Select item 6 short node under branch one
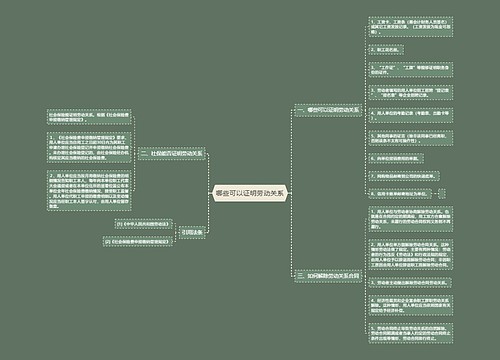This screenshot has width=500, height=360. click(x=396, y=158)
